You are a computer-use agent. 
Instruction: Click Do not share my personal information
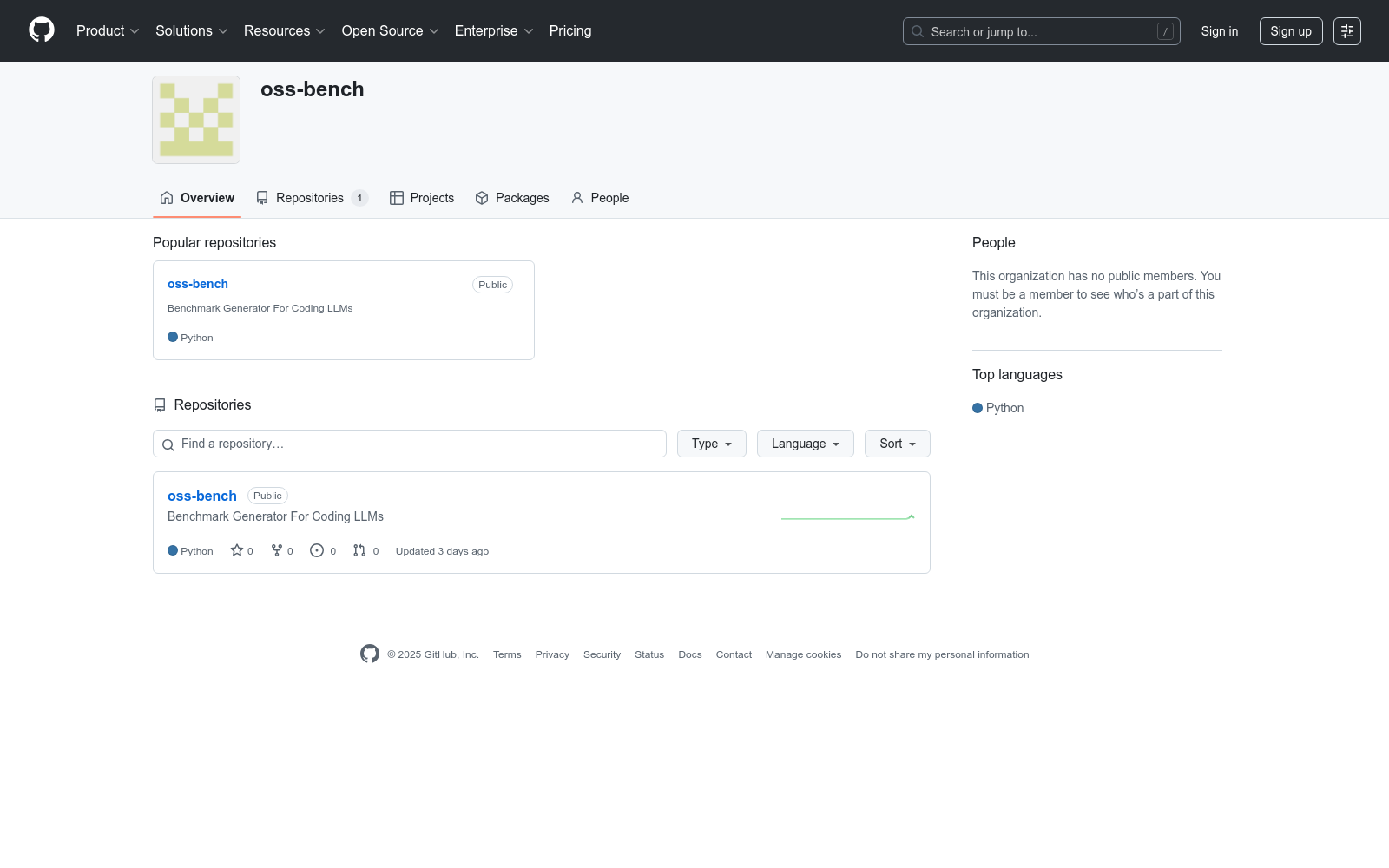(942, 654)
